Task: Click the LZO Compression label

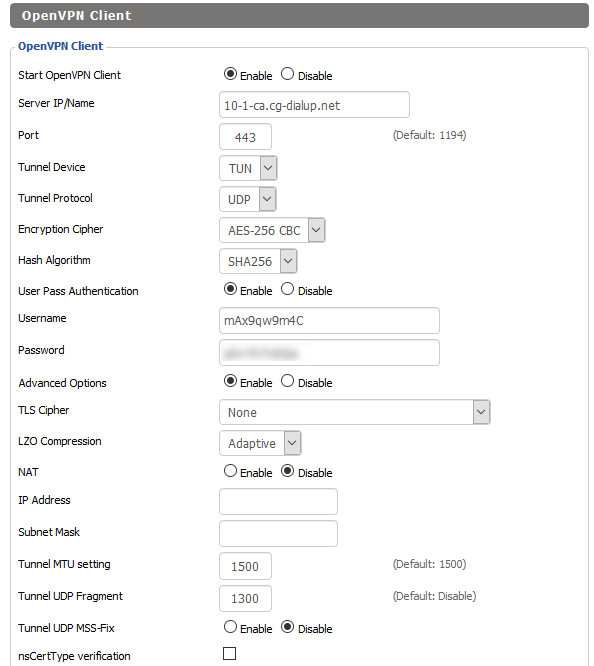Action: click(x=60, y=441)
